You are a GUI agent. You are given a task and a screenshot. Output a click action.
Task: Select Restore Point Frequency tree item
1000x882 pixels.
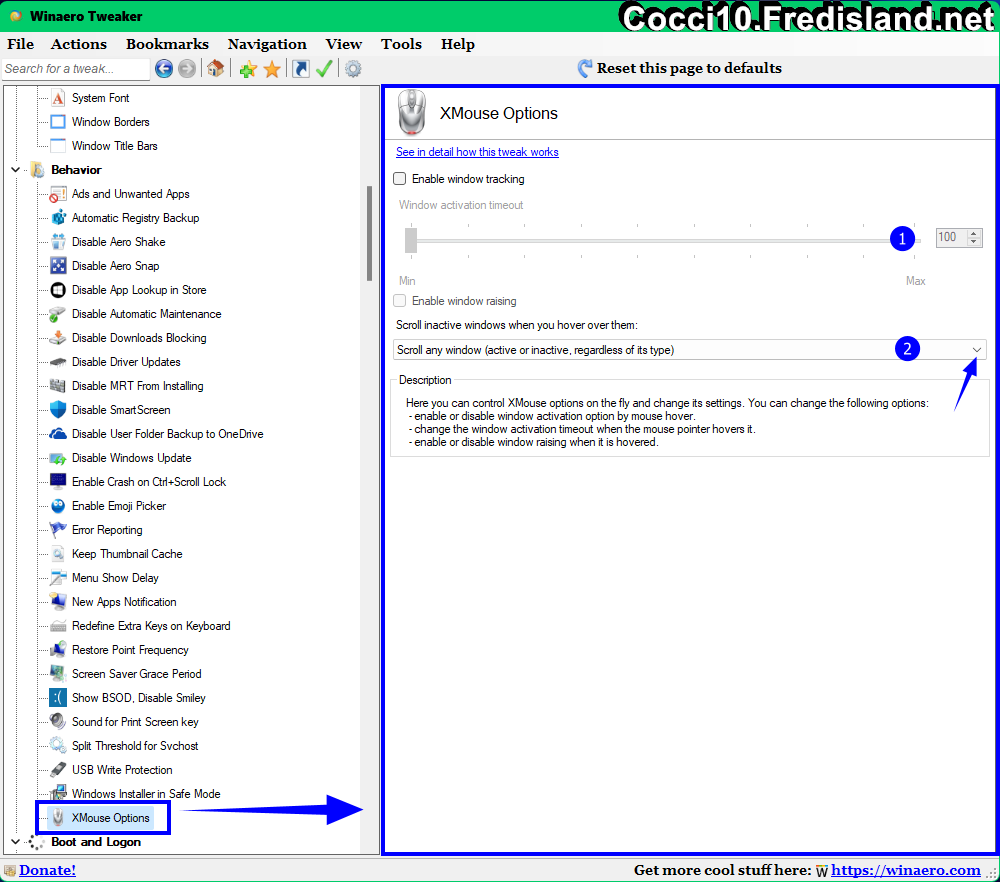130,650
